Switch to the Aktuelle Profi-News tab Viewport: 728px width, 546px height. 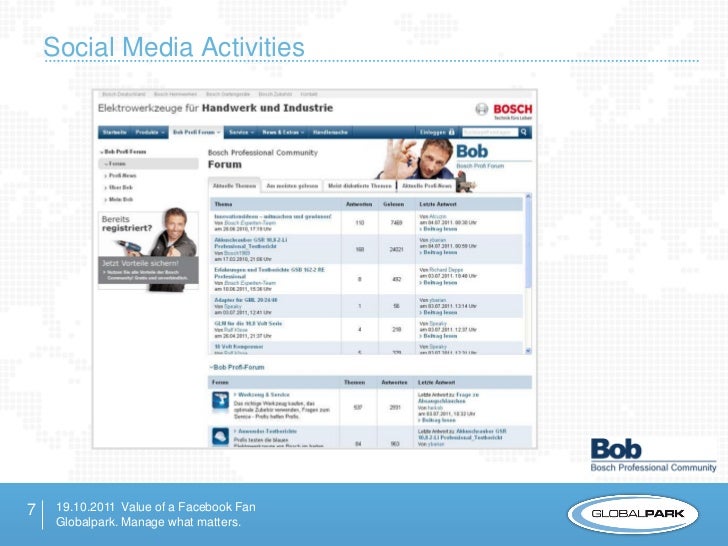pyautogui.click(x=427, y=186)
